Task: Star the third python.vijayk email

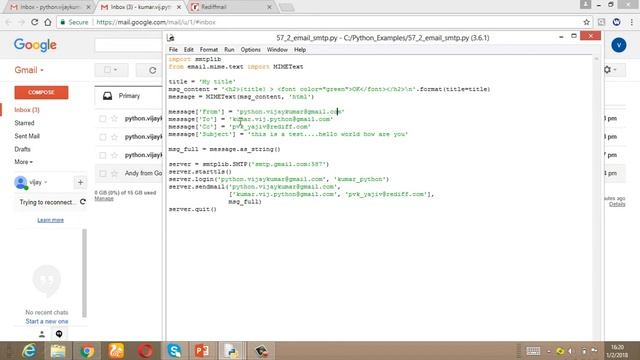Action: pyautogui.click(x=114, y=155)
